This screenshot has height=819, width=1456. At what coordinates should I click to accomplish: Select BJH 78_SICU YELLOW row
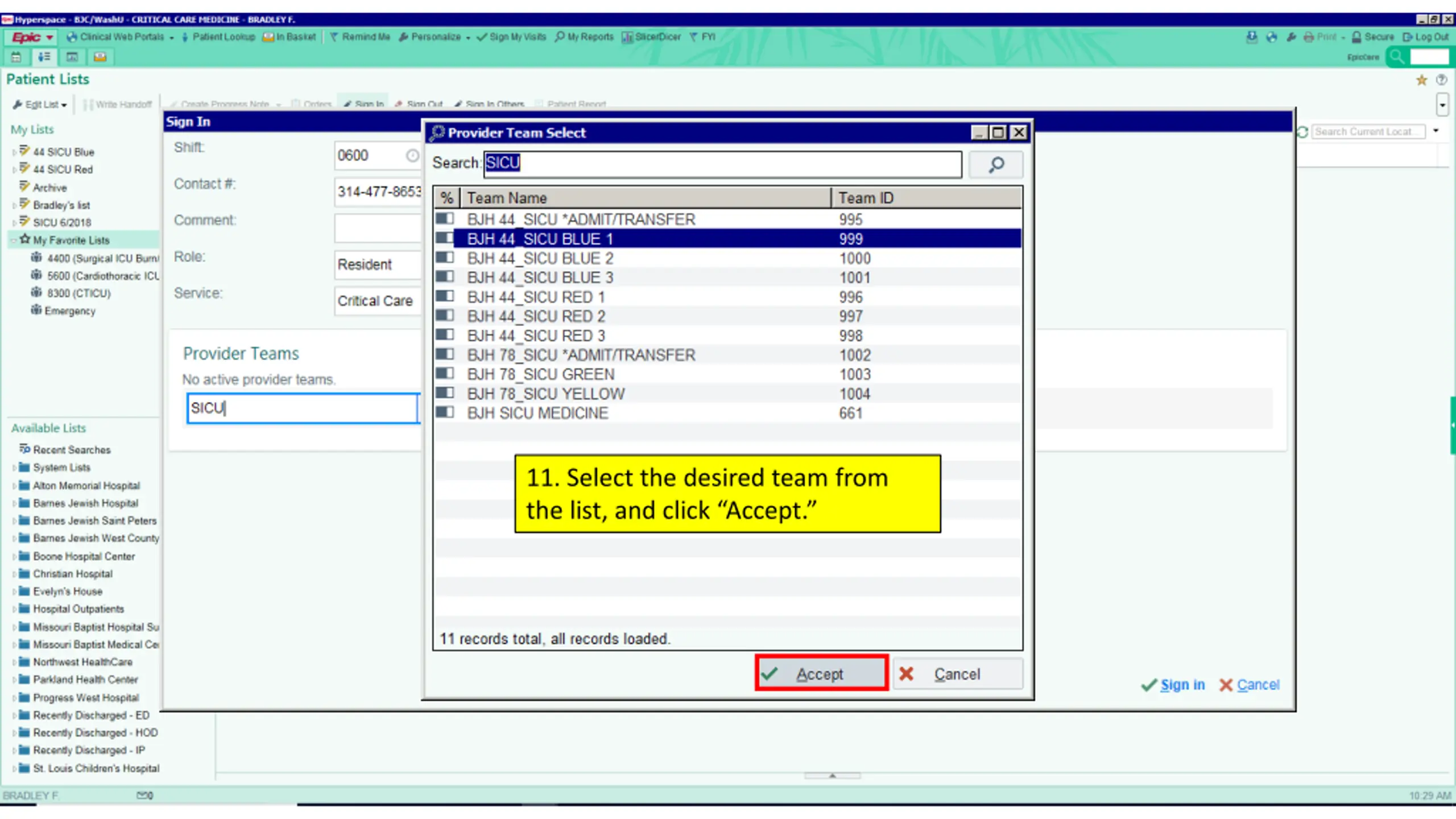tap(728, 394)
